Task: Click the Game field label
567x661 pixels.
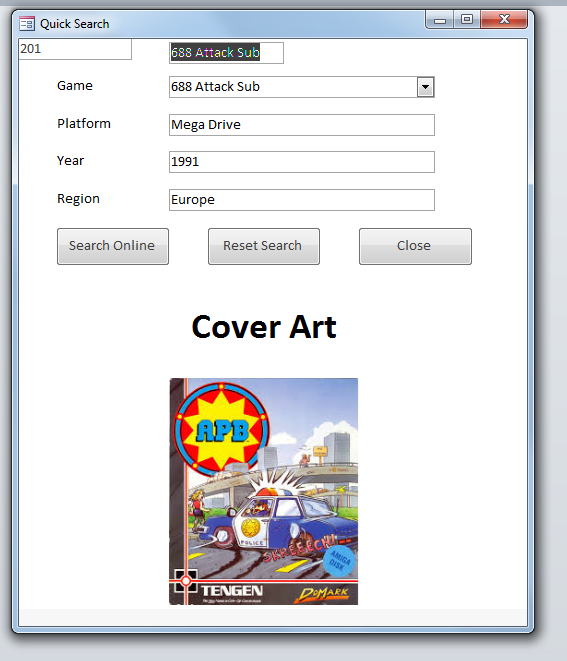Action: click(x=75, y=86)
